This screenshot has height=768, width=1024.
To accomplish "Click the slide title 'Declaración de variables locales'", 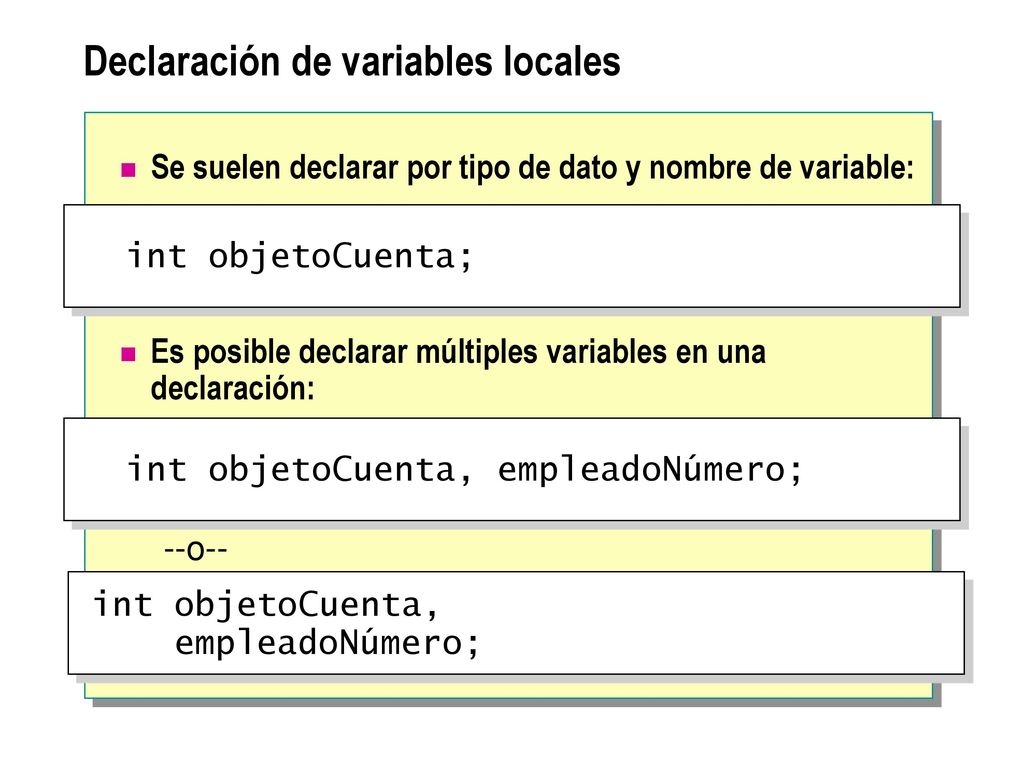I will (x=352, y=61).
